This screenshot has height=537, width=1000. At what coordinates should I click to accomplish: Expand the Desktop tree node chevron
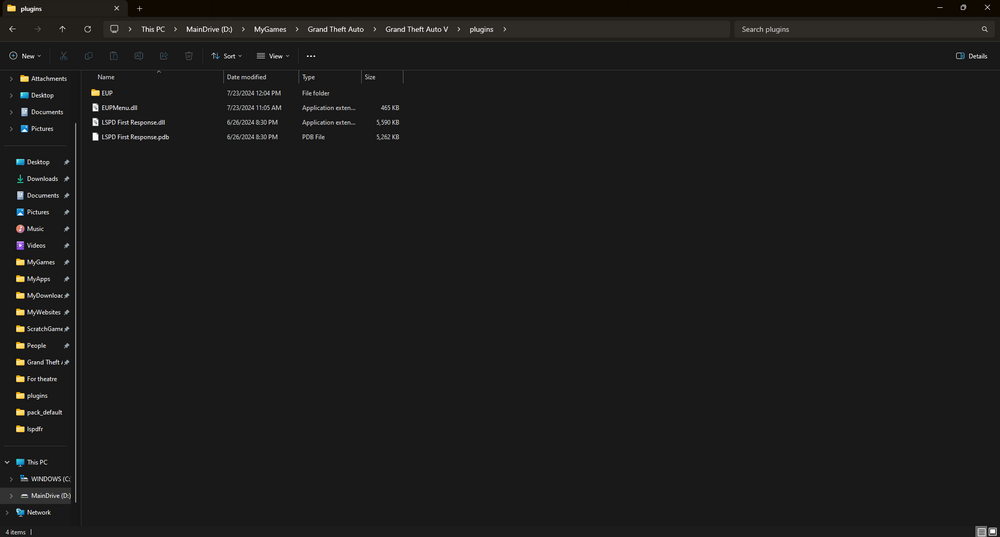tap(11, 96)
